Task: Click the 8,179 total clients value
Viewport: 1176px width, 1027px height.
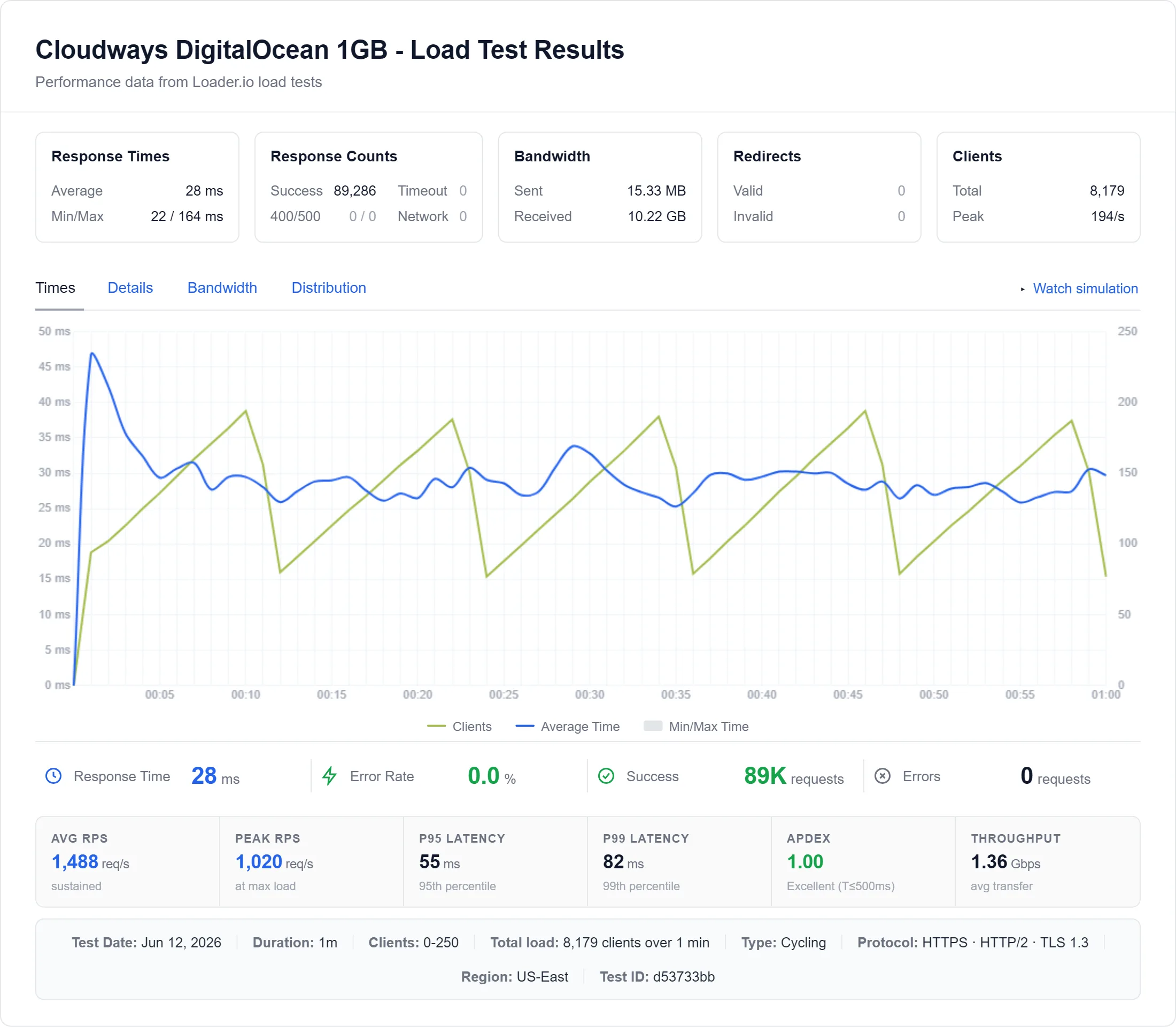Action: tap(1107, 191)
